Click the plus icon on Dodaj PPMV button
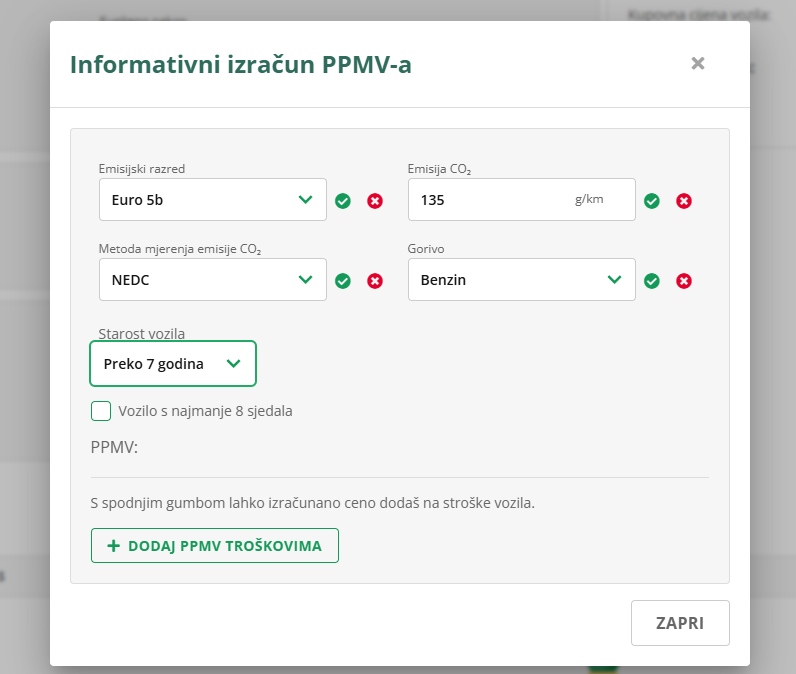 tap(113, 546)
